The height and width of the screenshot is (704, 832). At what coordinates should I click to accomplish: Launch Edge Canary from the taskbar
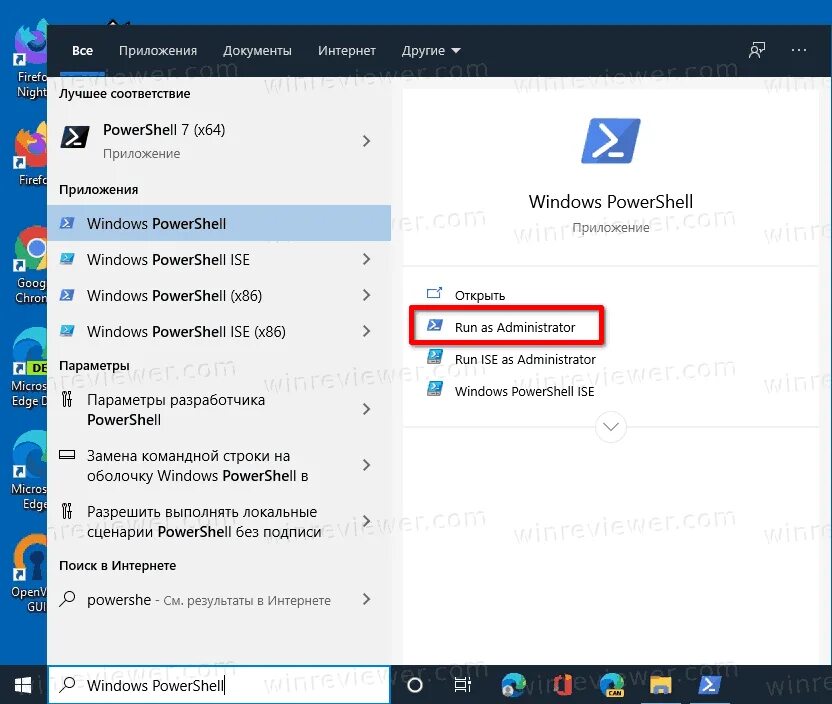(x=612, y=685)
